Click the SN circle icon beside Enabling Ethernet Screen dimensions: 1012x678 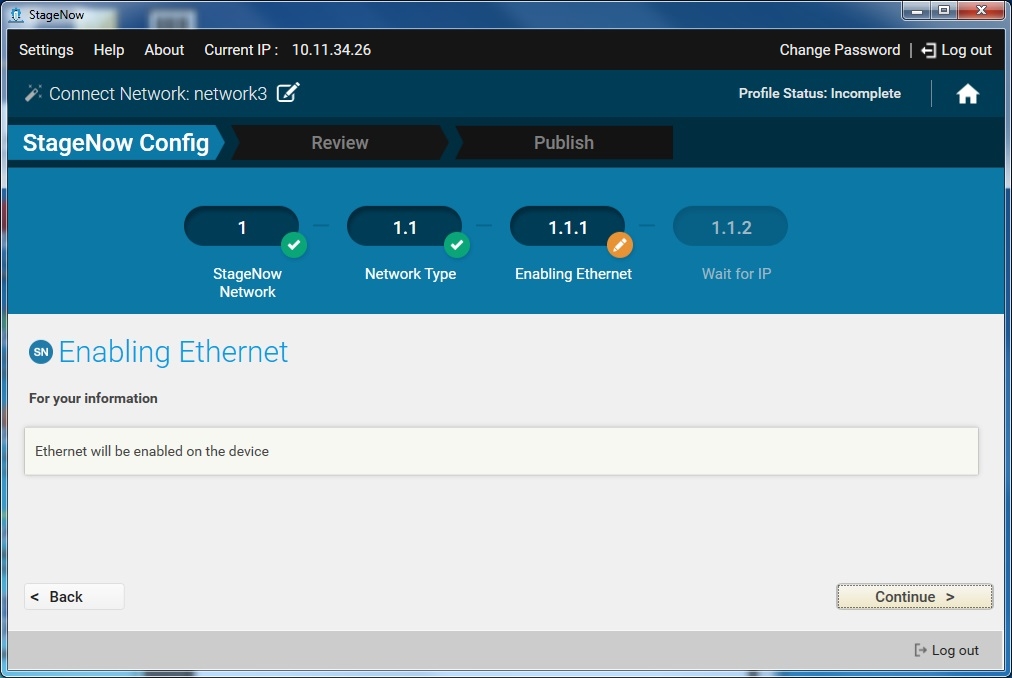41,352
